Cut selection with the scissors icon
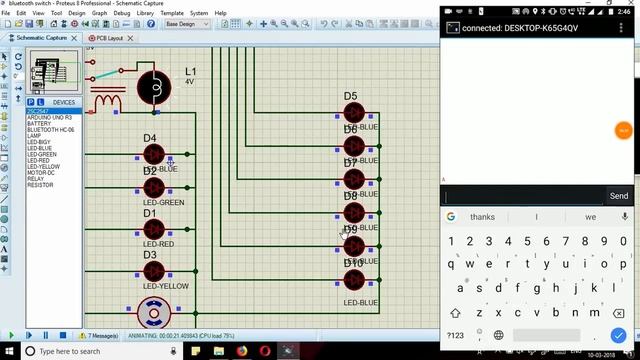Image resolution: width=640 pixels, height=360 pixels. tap(349, 24)
